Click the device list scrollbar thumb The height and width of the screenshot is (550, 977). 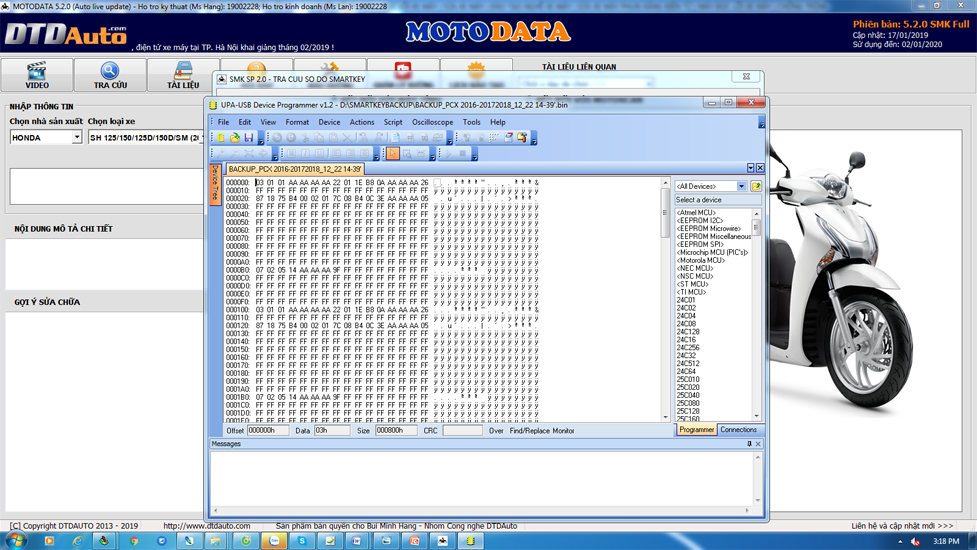tap(756, 227)
